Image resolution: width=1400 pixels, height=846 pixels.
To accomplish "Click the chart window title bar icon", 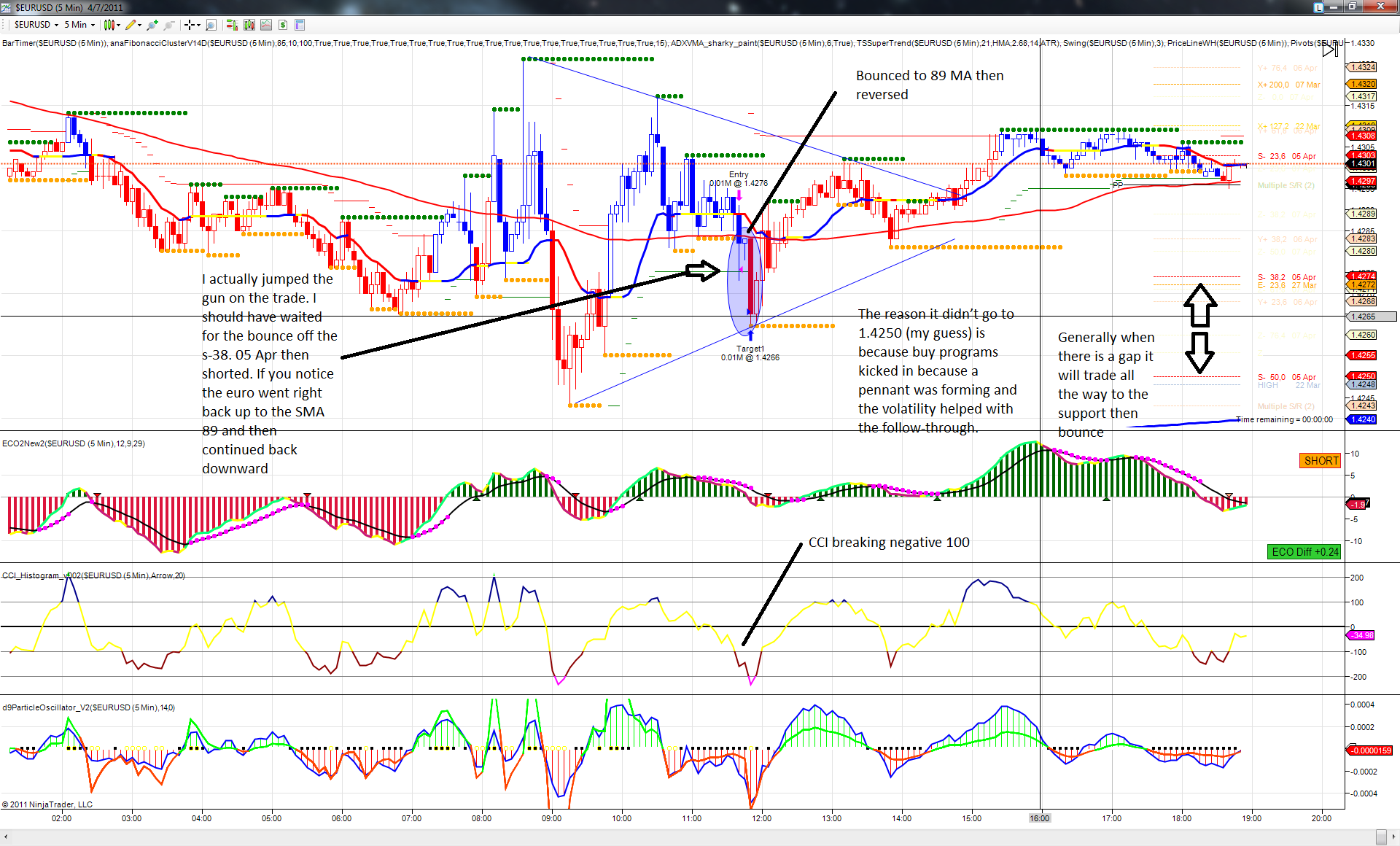I will (7, 7).
